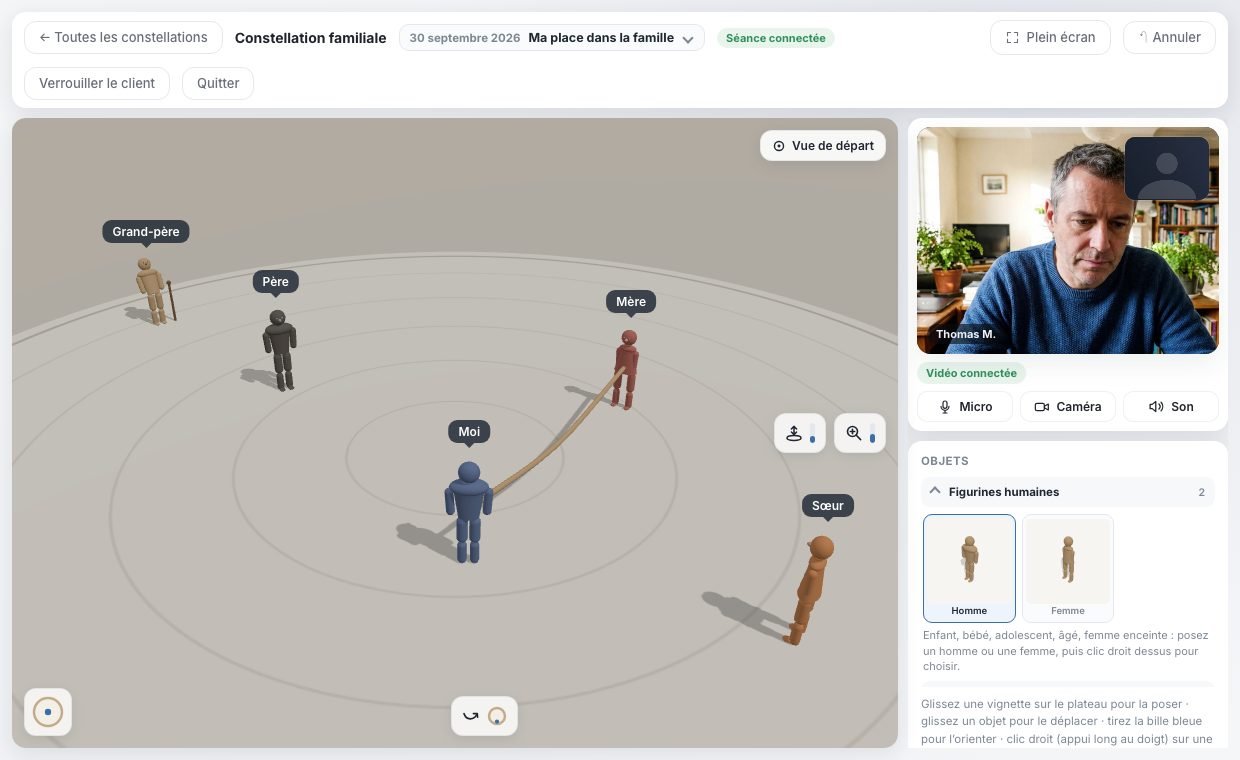This screenshot has width=1240, height=760.
Task: Click the Séance connectée status badge
Action: point(775,38)
